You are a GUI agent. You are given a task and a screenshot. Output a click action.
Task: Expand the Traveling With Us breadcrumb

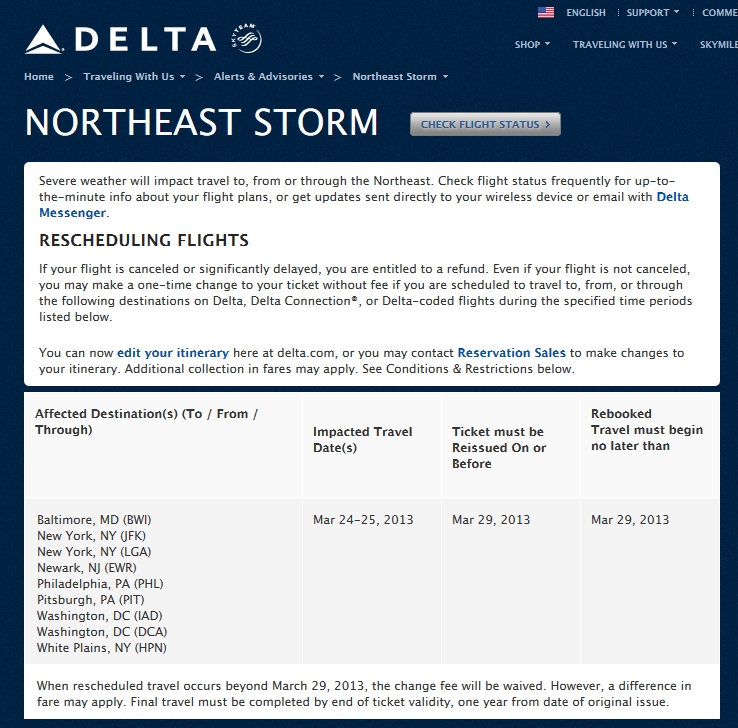tap(133, 77)
